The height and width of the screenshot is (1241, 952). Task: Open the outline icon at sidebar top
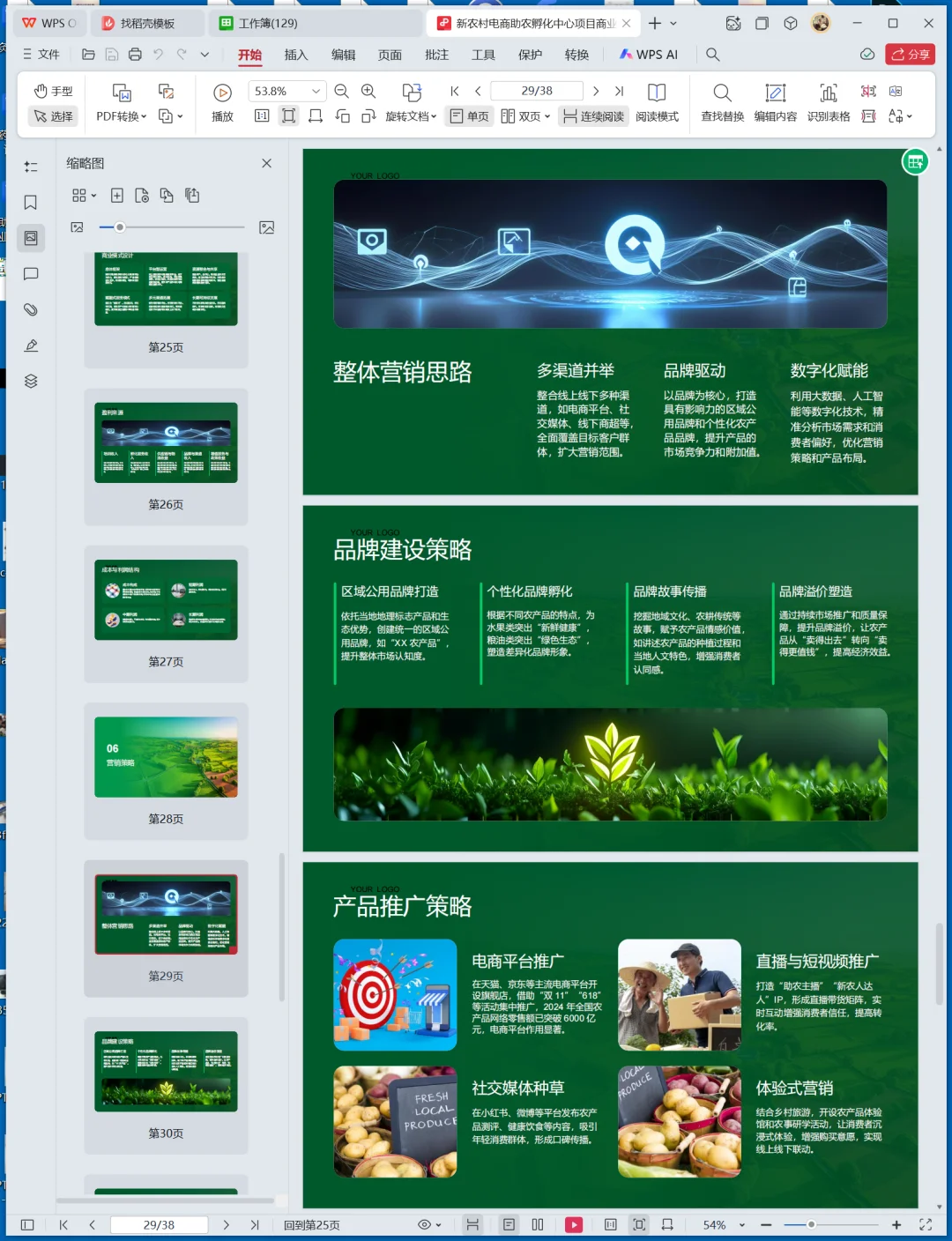click(31, 167)
